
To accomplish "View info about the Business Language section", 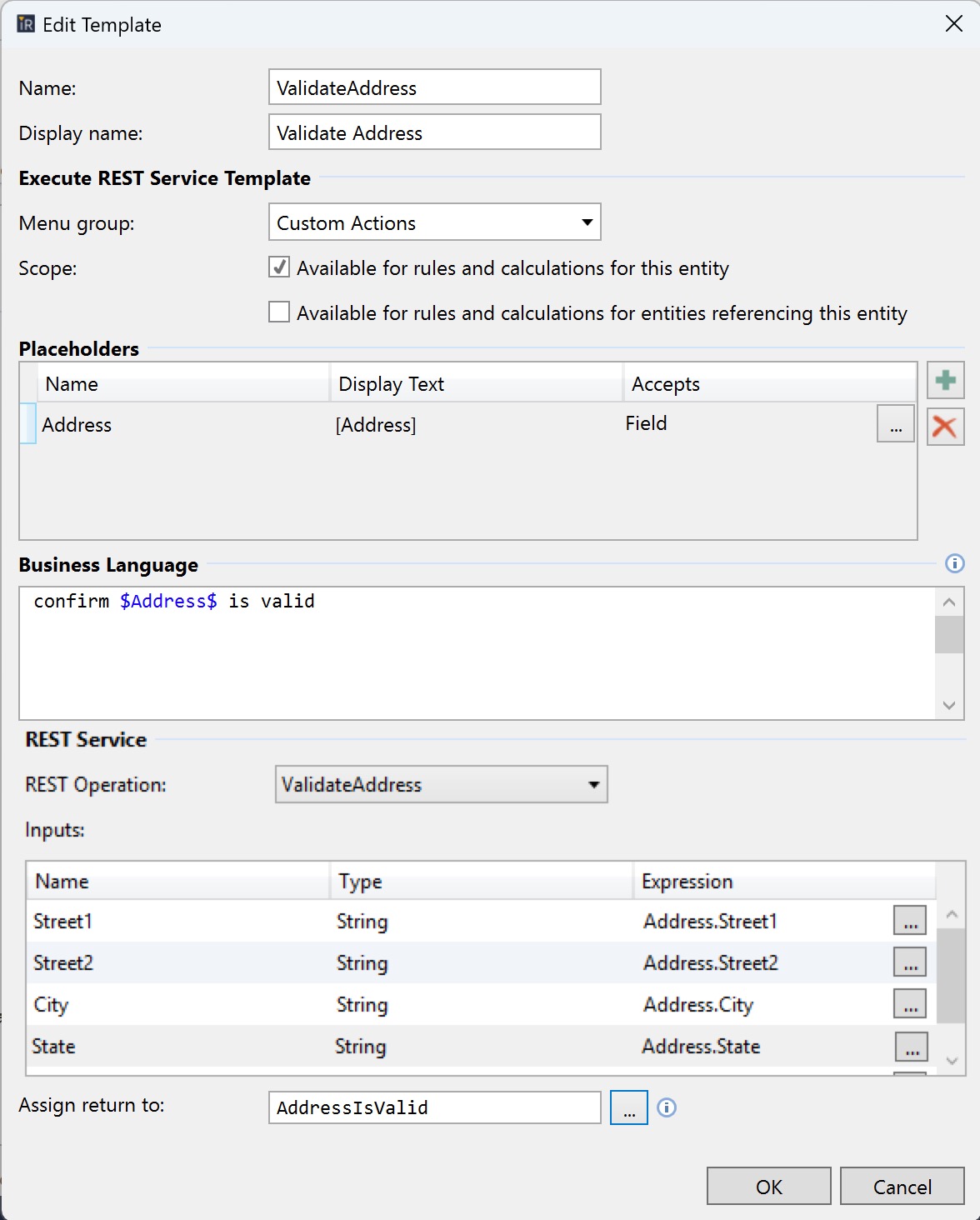I will [x=953, y=564].
